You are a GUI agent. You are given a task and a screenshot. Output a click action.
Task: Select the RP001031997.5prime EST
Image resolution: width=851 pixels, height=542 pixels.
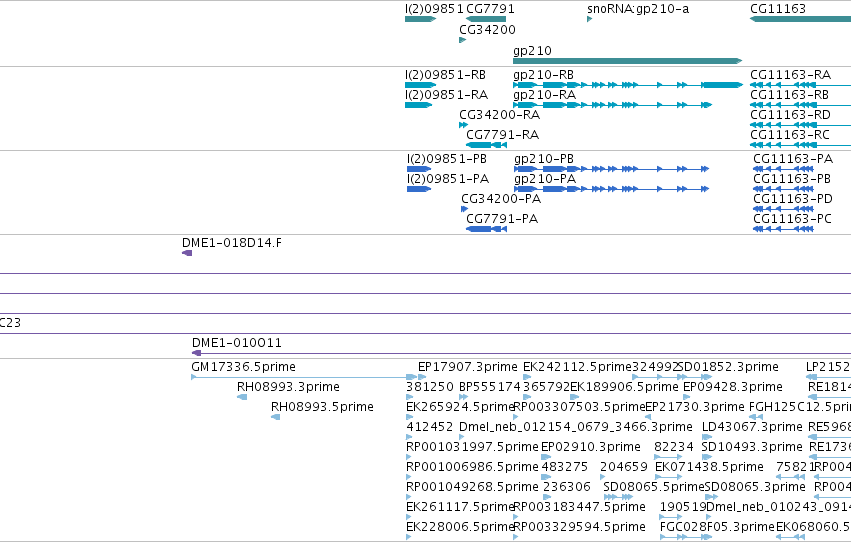[409, 457]
